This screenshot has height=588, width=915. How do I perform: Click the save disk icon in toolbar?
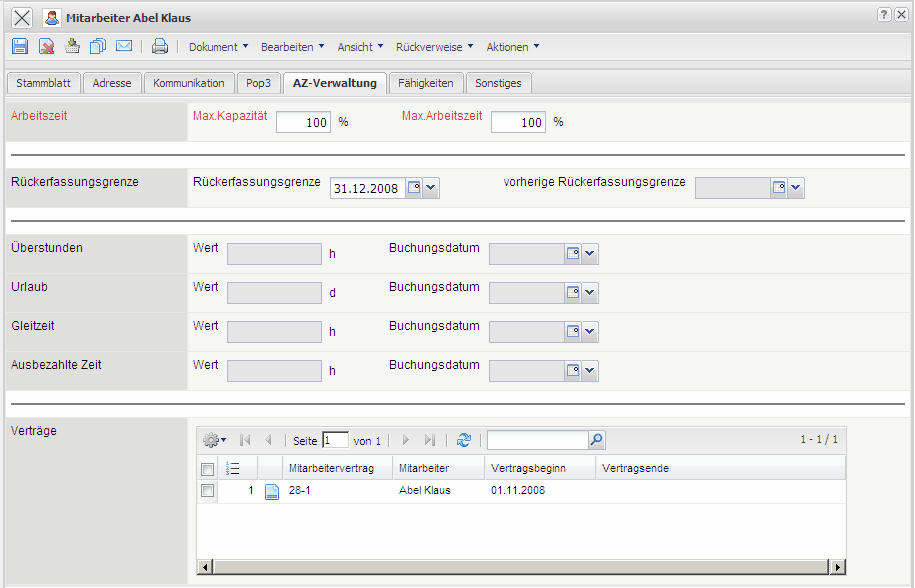tap(20, 46)
